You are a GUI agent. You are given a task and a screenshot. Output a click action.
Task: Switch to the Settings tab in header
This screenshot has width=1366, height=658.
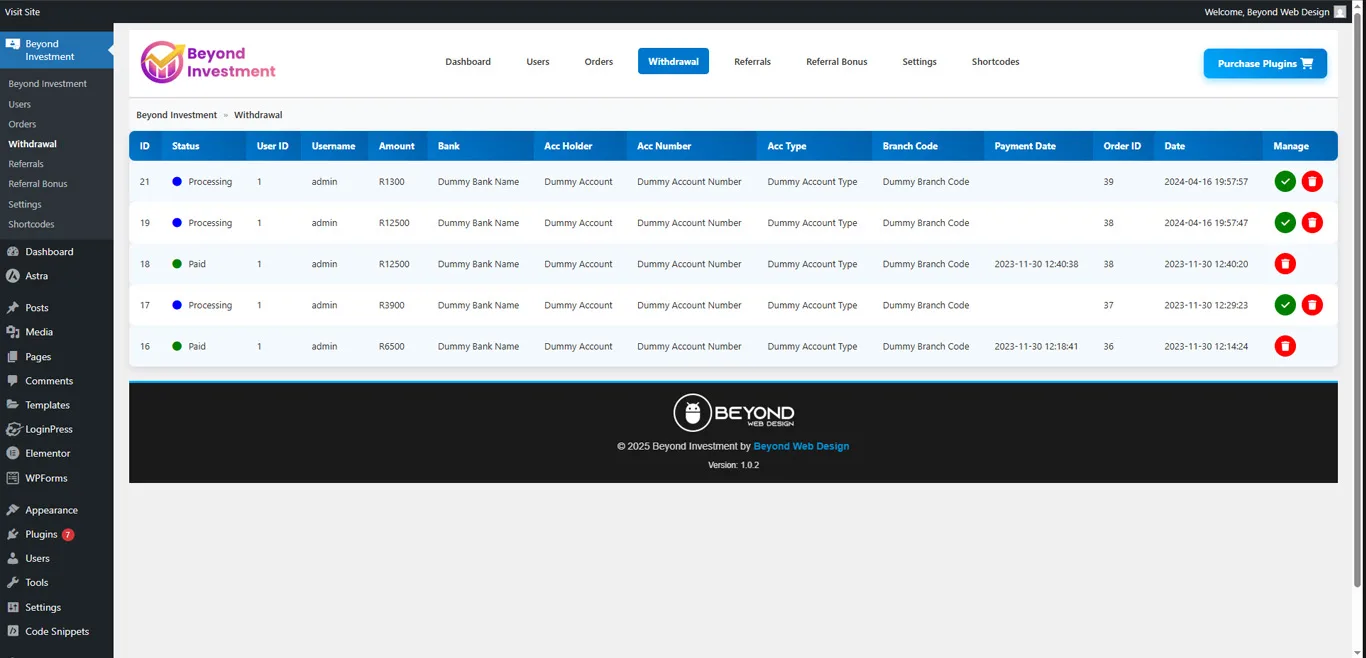(919, 62)
